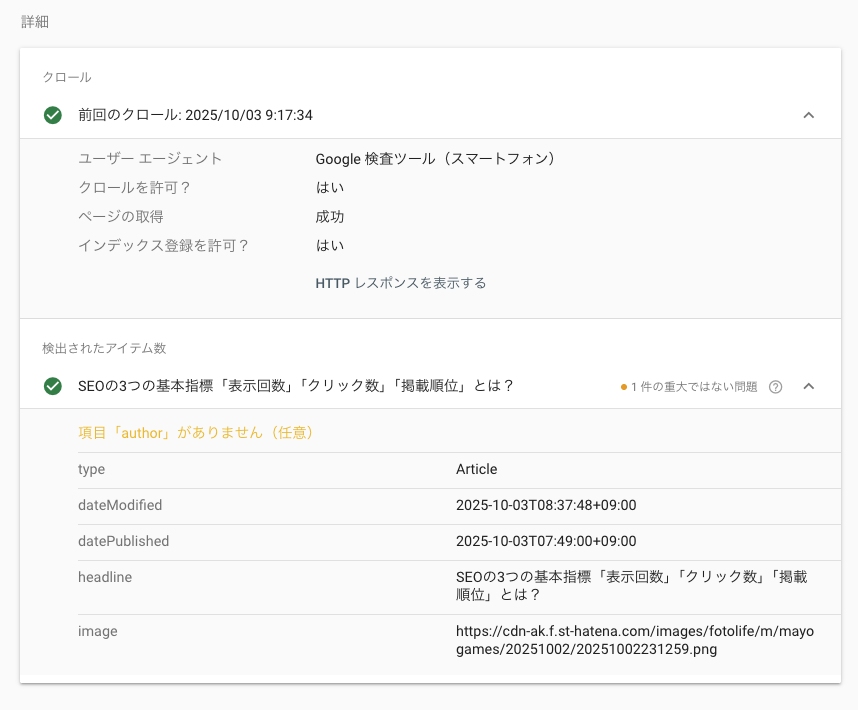Click クロールを許可？ label
The width and height of the screenshot is (858, 710).
tap(134, 188)
